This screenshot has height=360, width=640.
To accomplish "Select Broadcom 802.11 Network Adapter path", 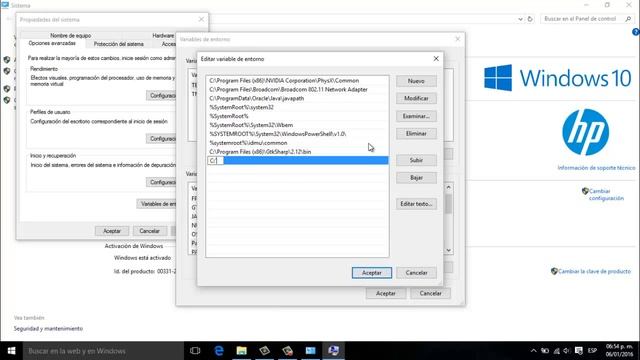I will point(297,89).
